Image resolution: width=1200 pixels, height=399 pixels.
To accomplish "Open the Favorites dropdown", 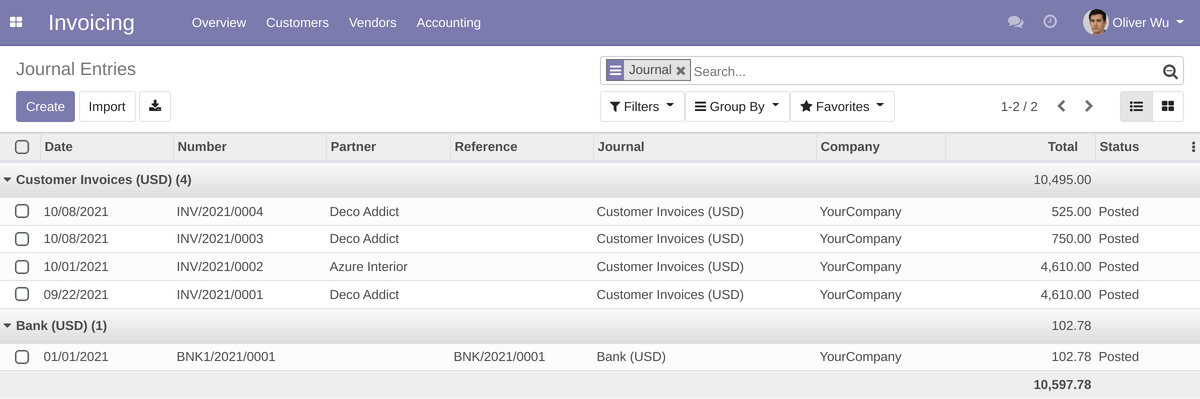I will (x=842, y=107).
